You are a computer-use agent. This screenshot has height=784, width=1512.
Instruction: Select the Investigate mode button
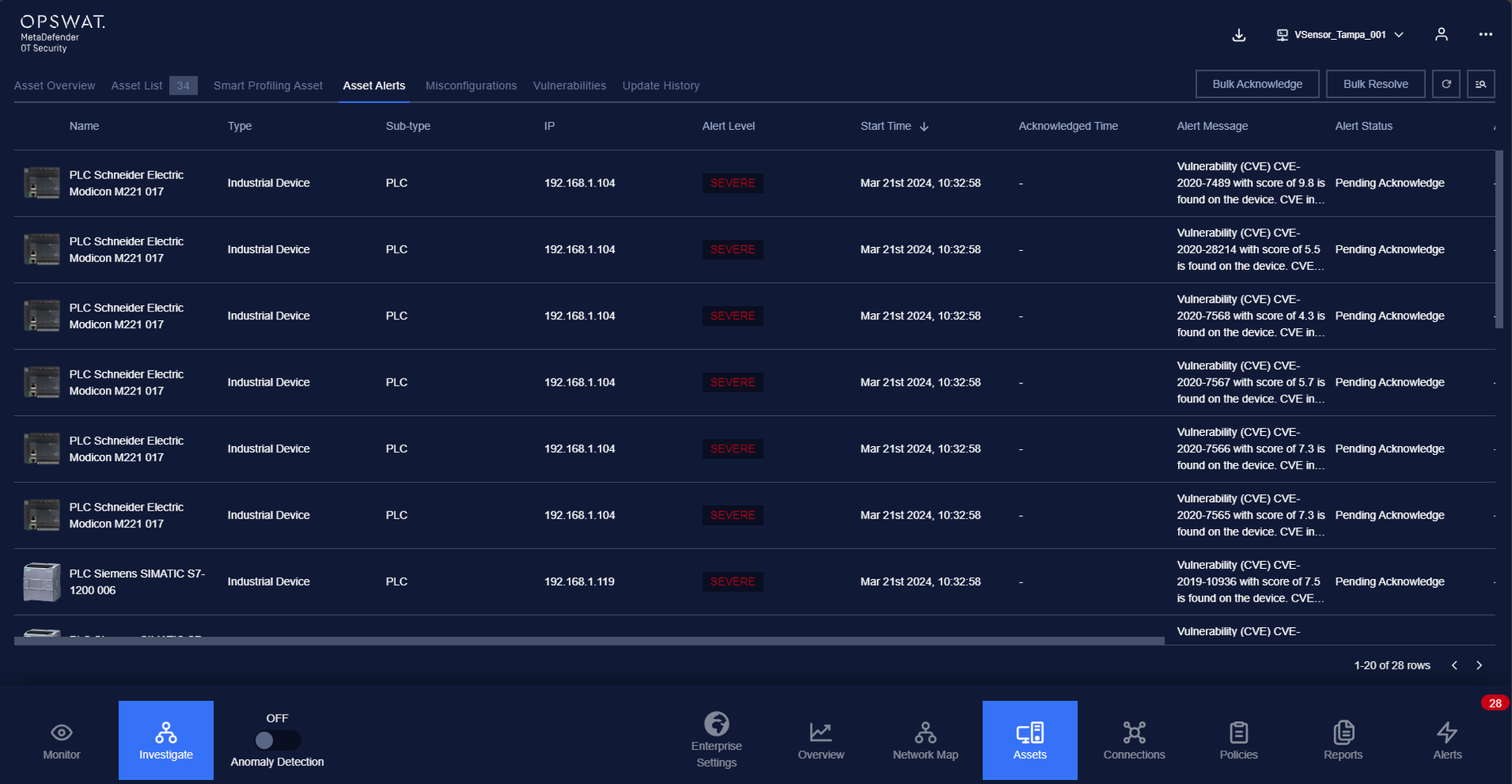(x=166, y=740)
